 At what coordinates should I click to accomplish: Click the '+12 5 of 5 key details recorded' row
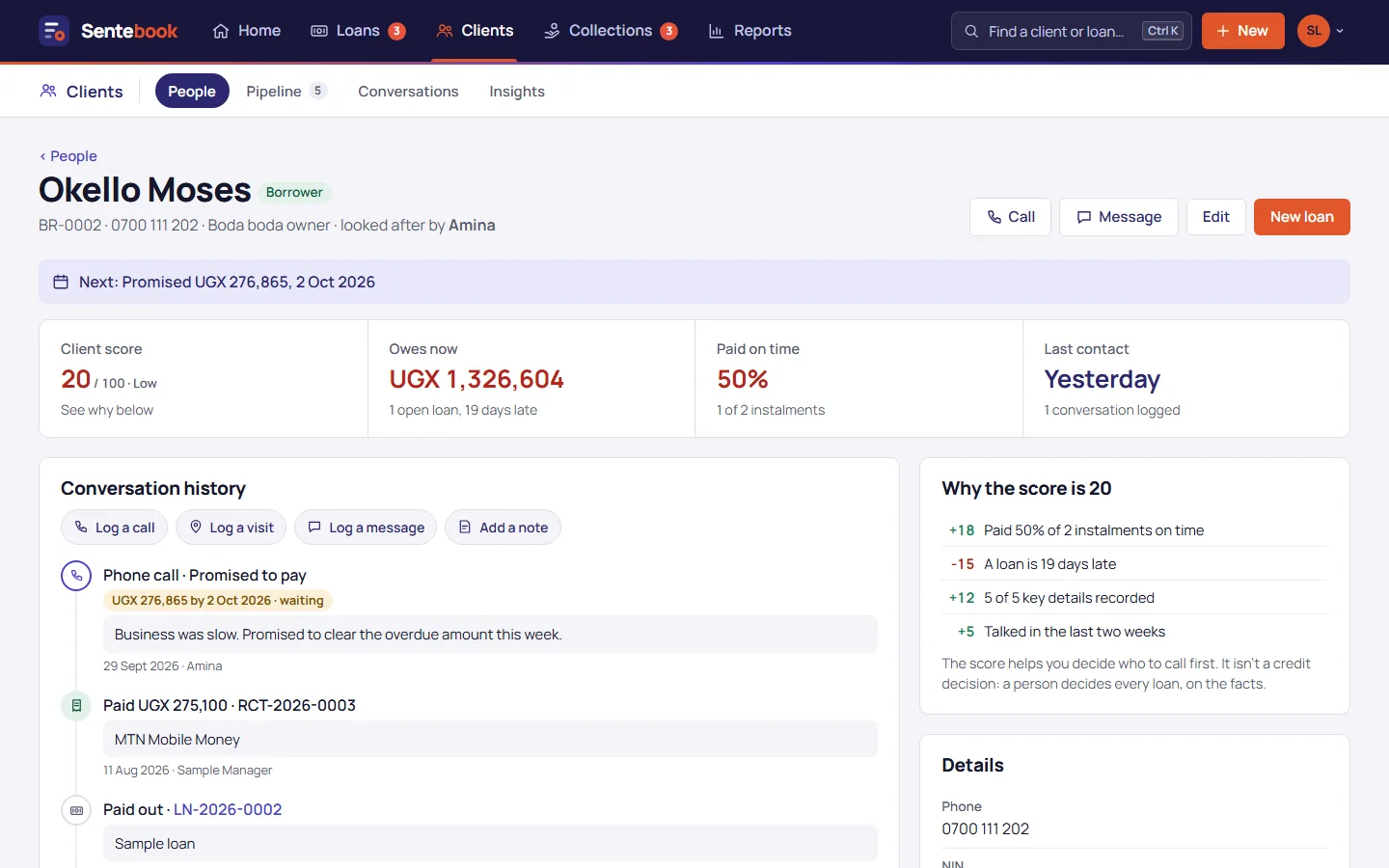point(1134,598)
